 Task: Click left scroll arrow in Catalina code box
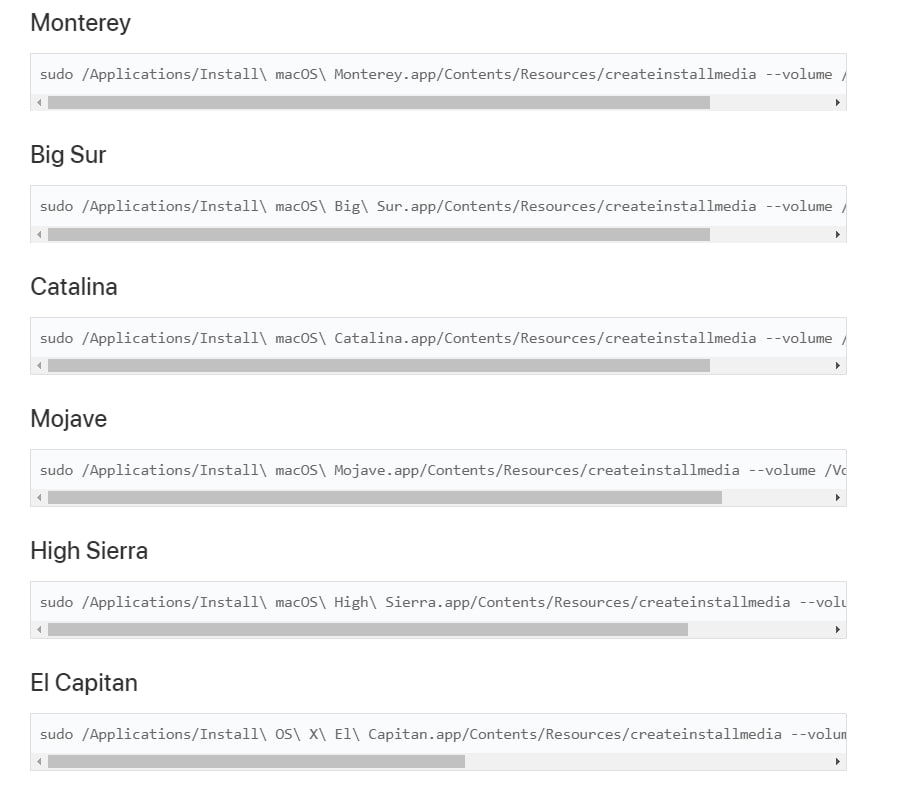click(39, 366)
